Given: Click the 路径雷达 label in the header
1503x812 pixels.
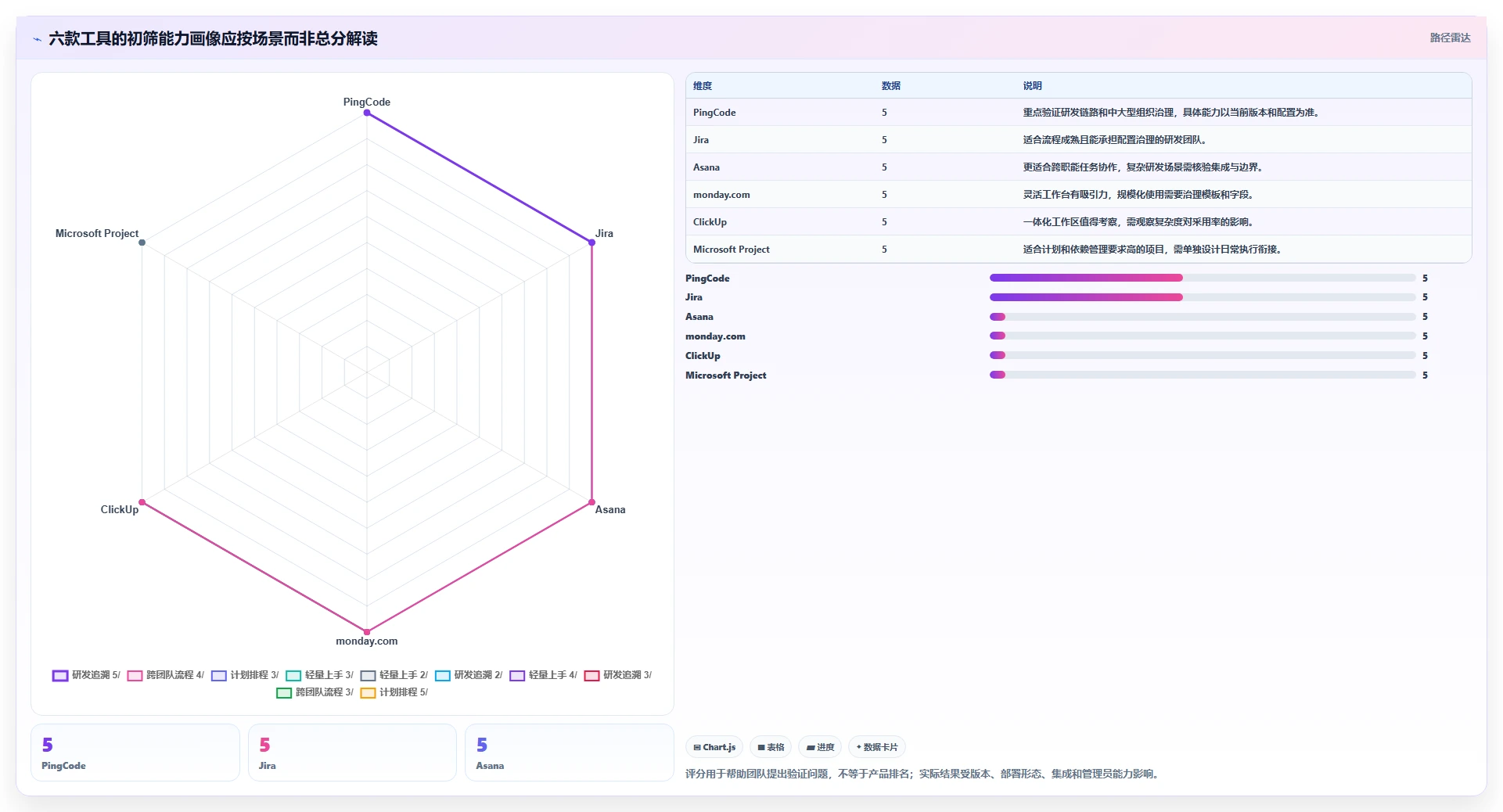Looking at the screenshot, I should pos(1450,38).
